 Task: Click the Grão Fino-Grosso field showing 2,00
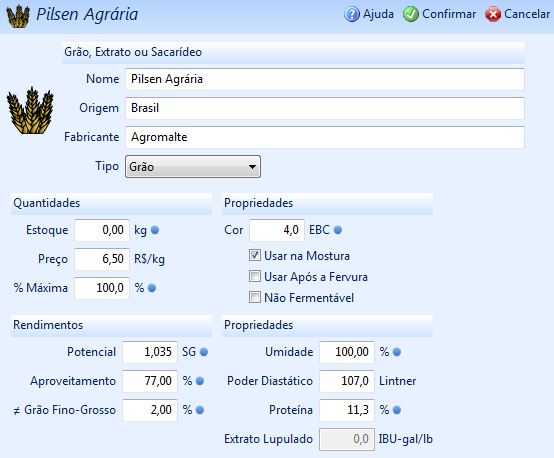coord(150,410)
